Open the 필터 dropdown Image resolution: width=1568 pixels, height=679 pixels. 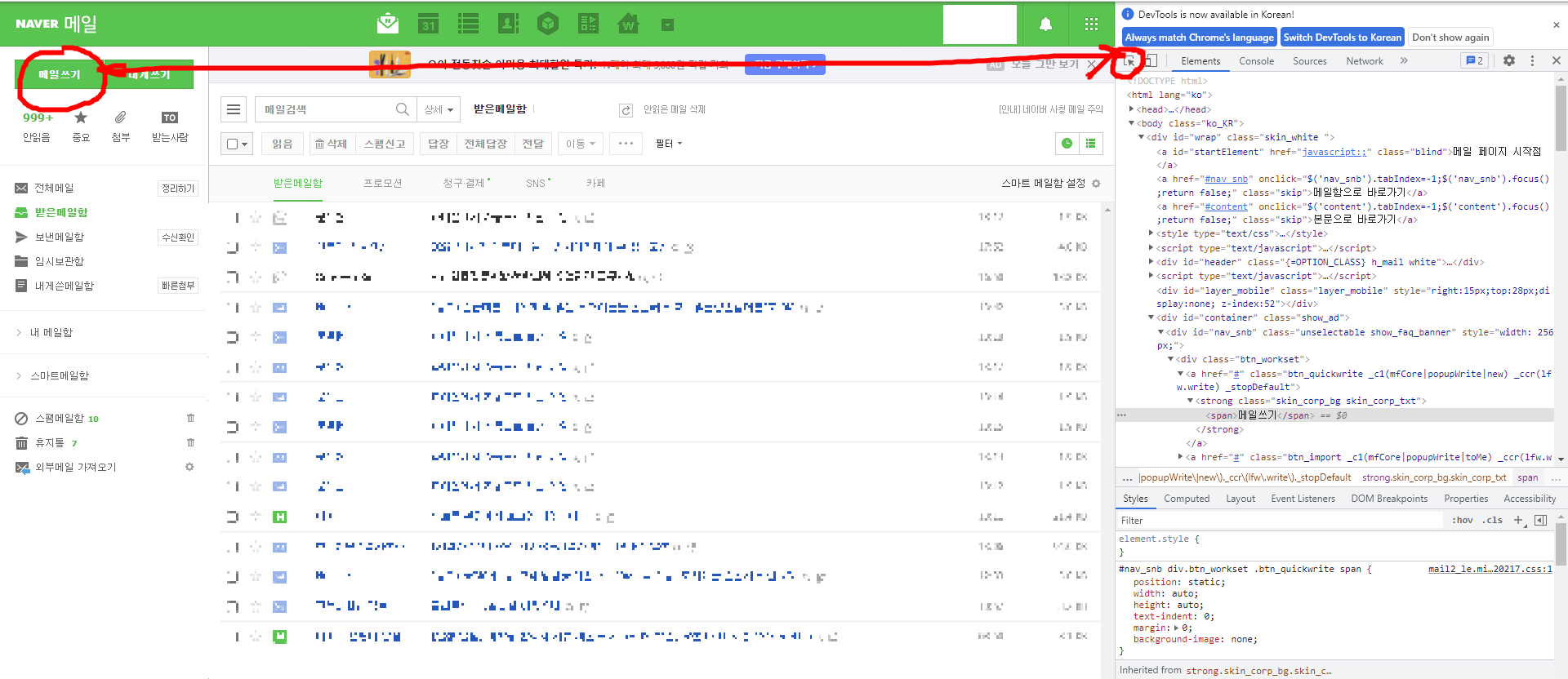[669, 144]
